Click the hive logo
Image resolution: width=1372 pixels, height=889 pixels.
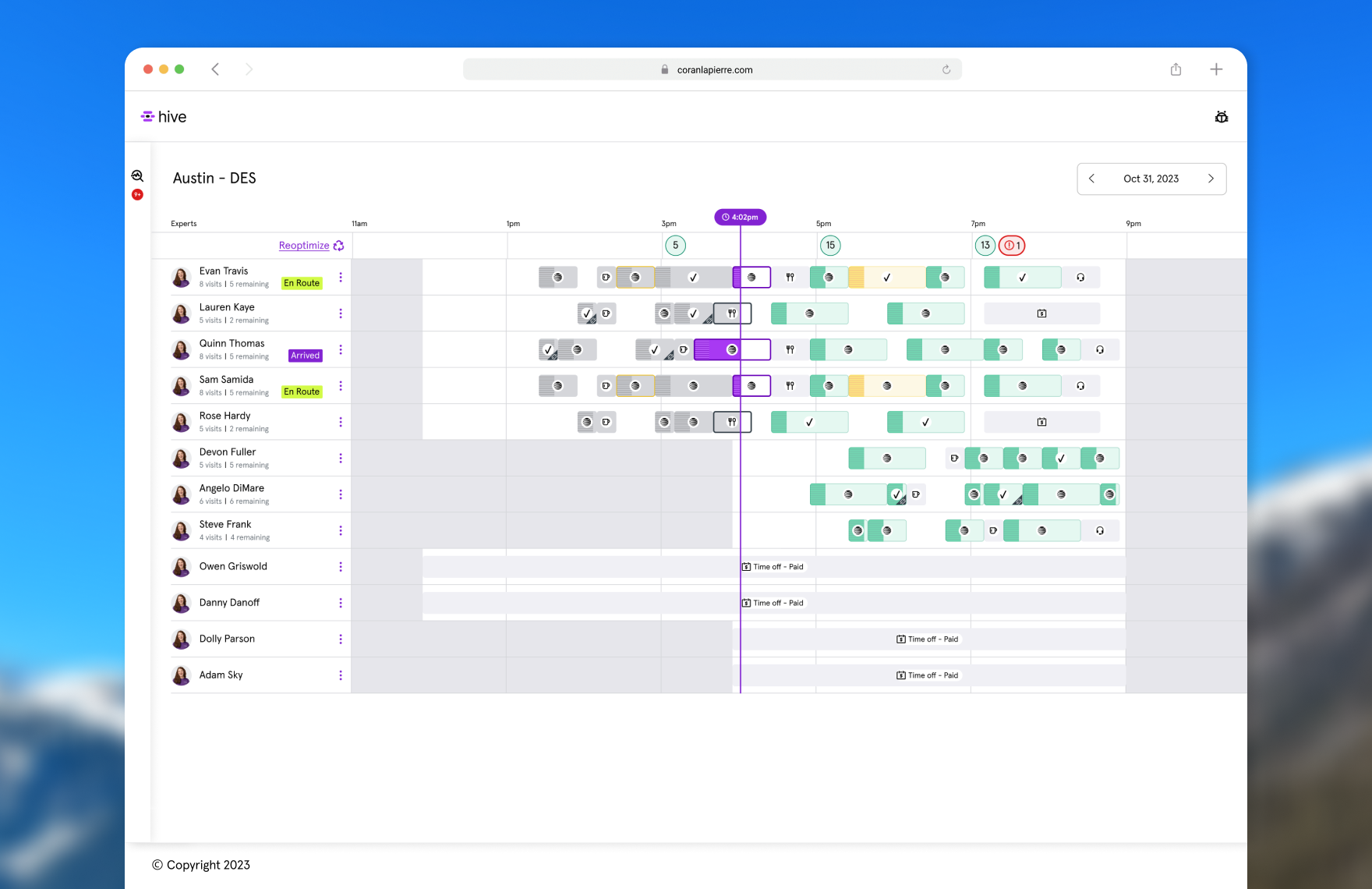tap(164, 117)
